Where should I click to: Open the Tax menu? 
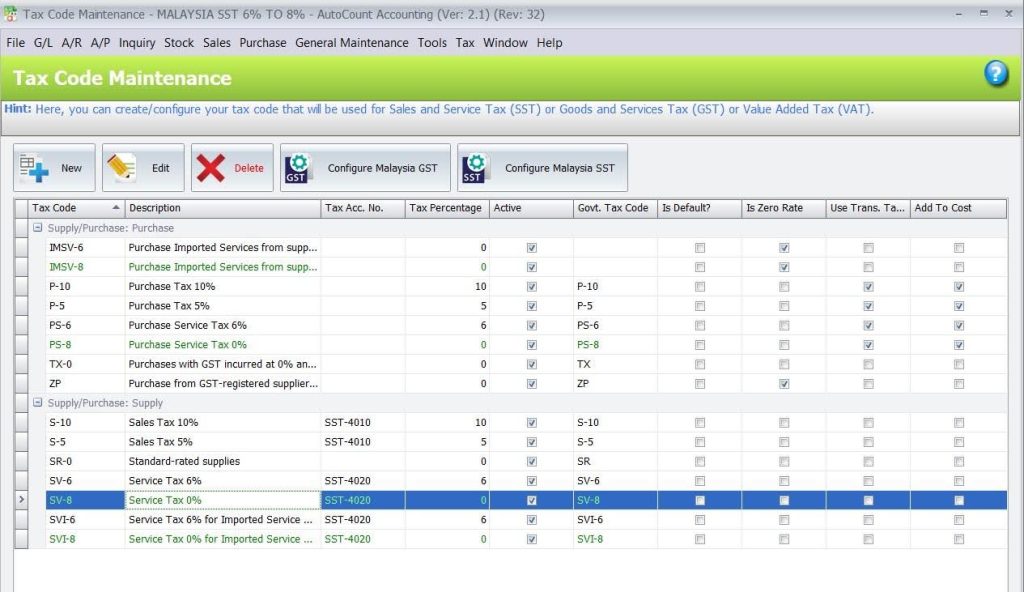pos(465,43)
